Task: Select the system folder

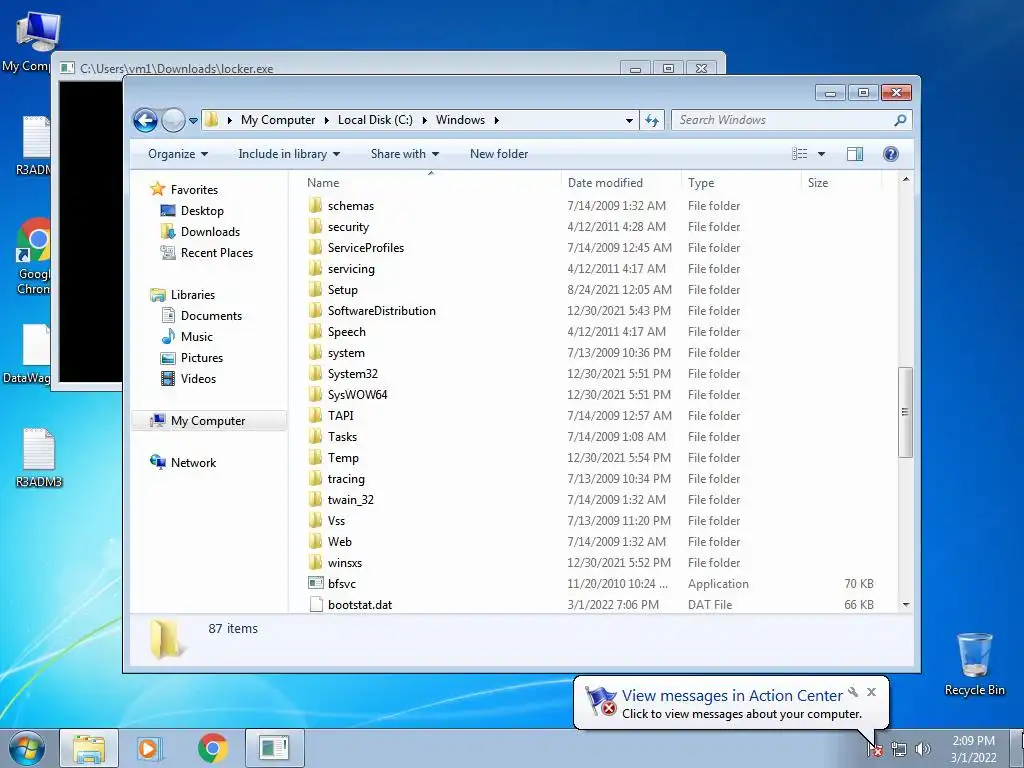Action: pyautogui.click(x=346, y=353)
